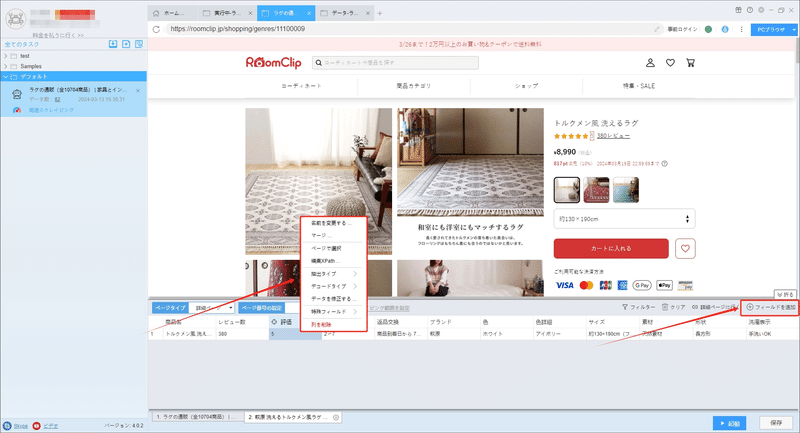Click the user avatar at top left

click(x=15, y=19)
